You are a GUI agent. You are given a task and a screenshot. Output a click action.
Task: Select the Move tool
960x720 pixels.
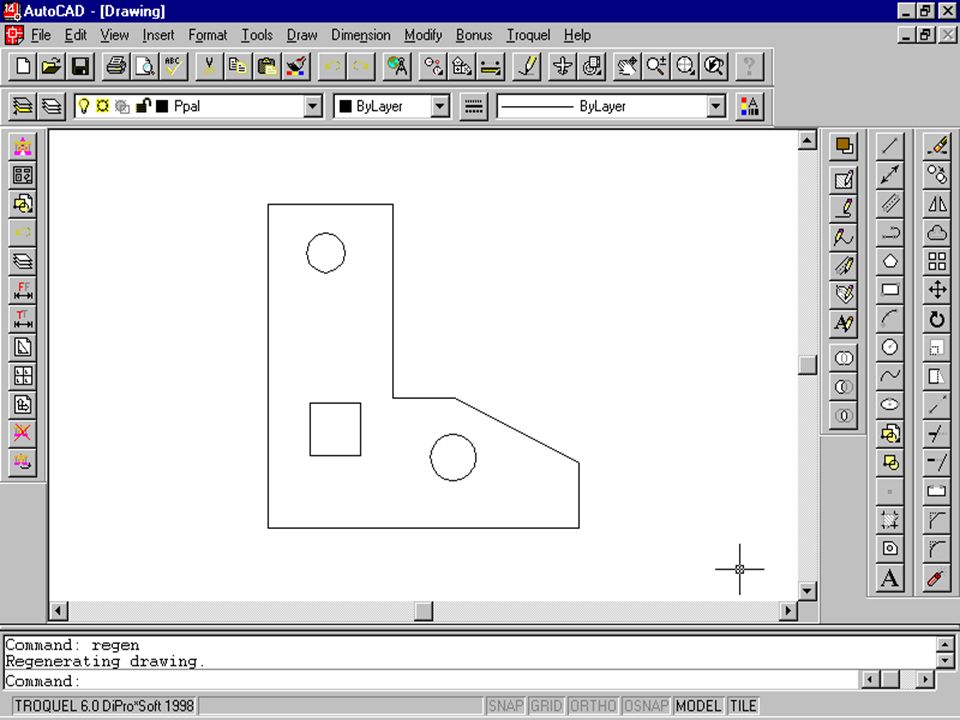point(937,290)
